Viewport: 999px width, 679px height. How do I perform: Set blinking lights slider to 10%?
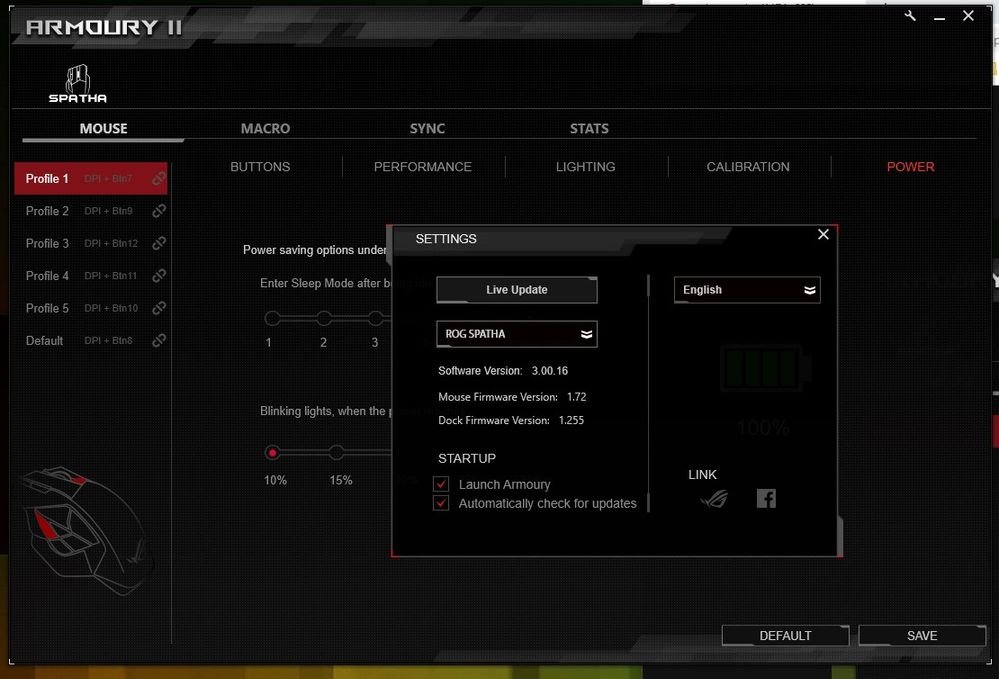[x=272, y=453]
